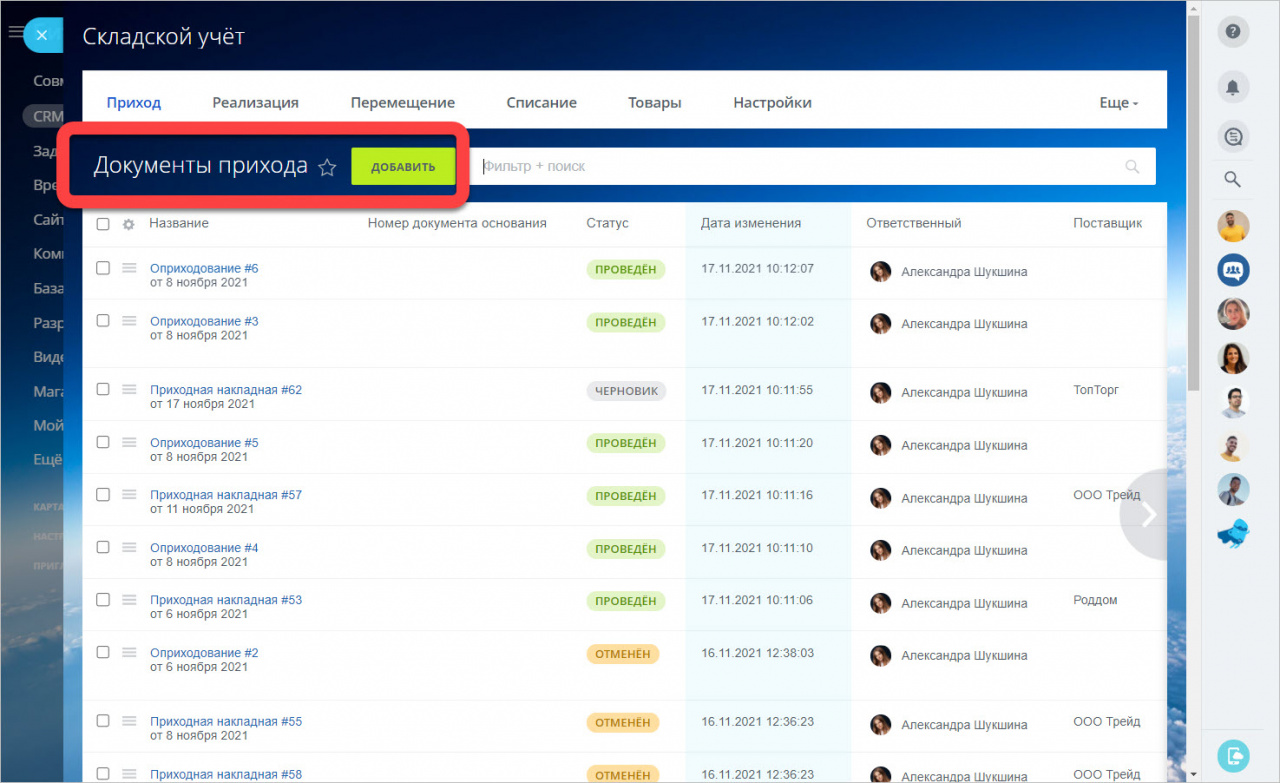This screenshot has width=1280, height=783.
Task: Click the magnifier icon in filter field
Action: 1132,167
